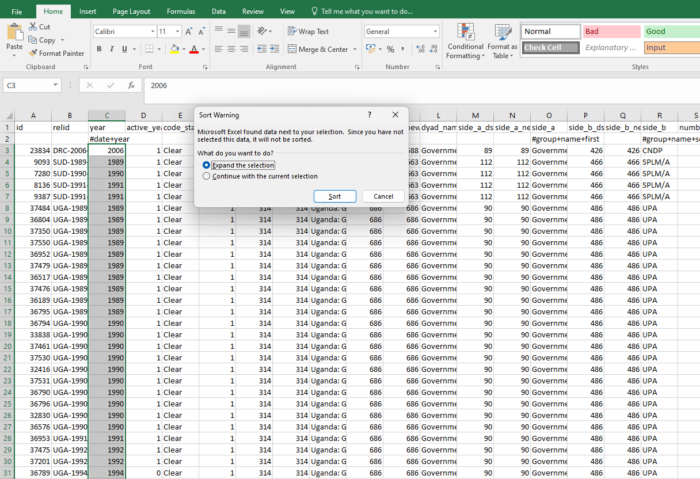Center text horizontally
Image resolution: width=700 pixels, height=479 pixels.
point(231,49)
